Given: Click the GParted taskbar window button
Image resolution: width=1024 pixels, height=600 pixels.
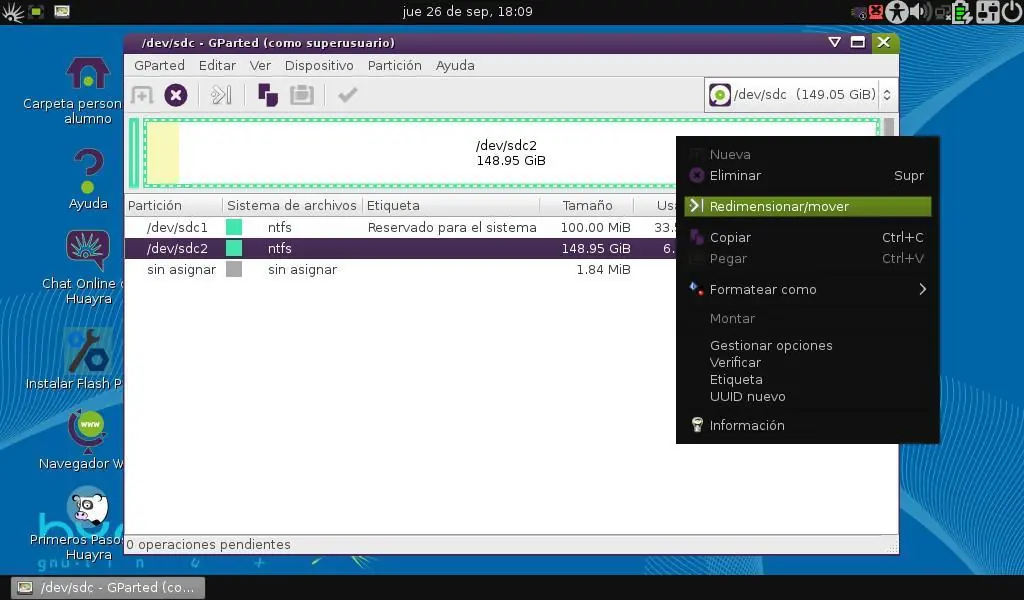Looking at the screenshot, I should click(x=108, y=588).
